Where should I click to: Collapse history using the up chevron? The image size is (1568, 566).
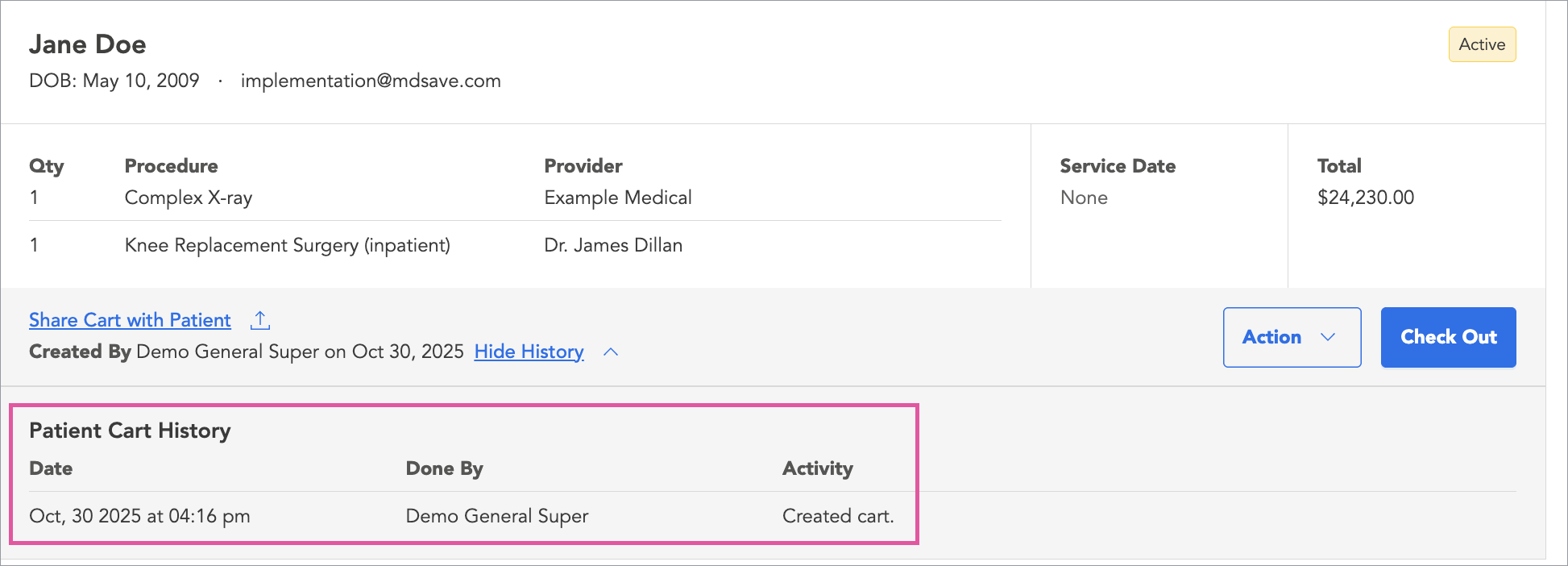point(611,352)
